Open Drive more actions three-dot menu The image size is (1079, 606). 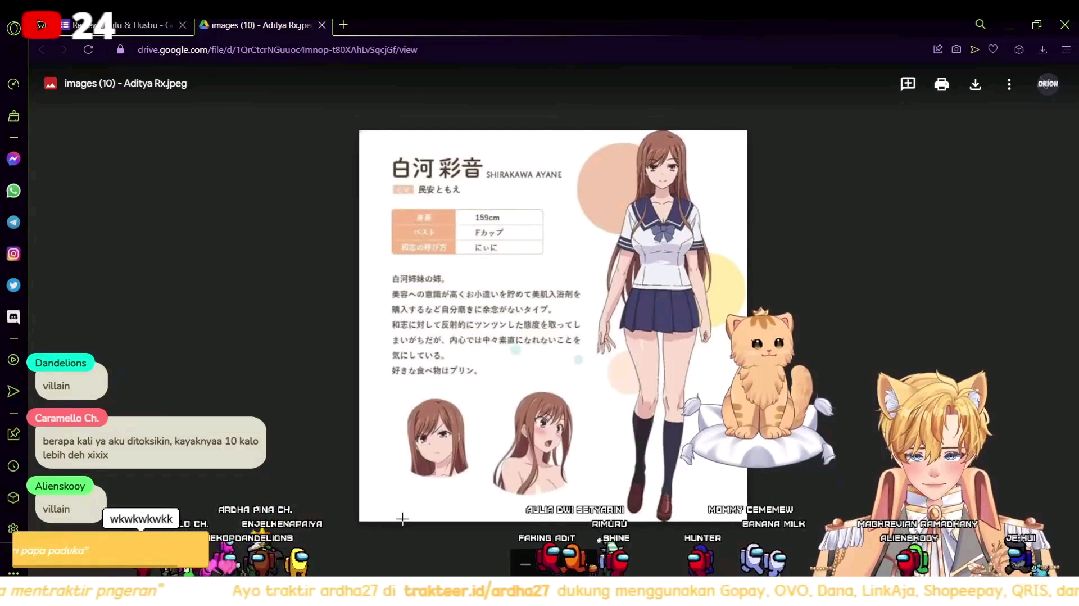click(x=1009, y=84)
